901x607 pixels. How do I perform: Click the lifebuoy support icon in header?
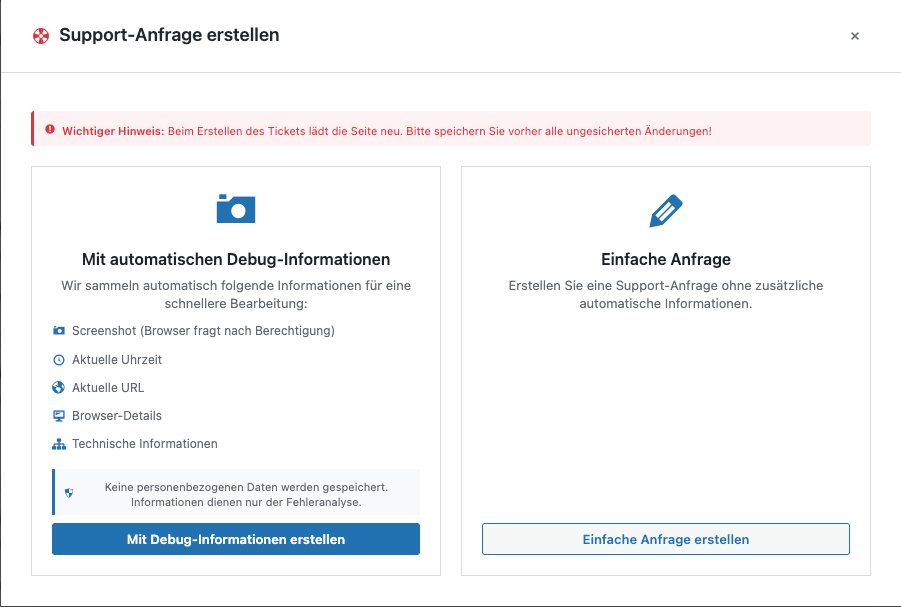(x=41, y=36)
